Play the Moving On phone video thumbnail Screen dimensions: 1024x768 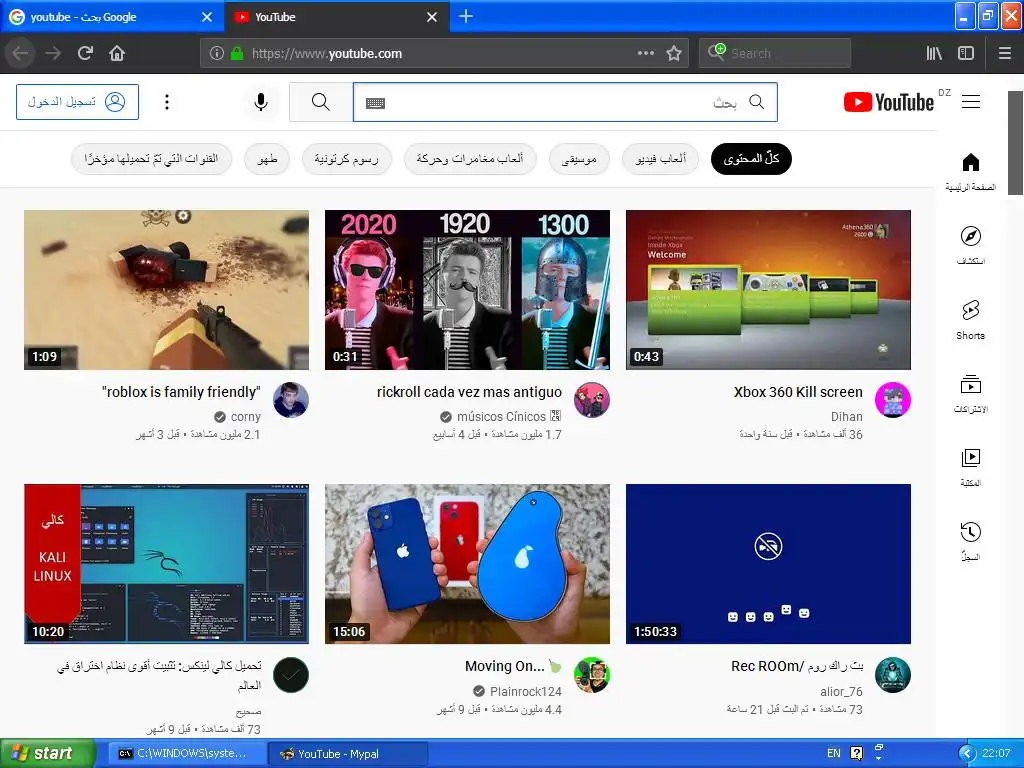point(468,564)
